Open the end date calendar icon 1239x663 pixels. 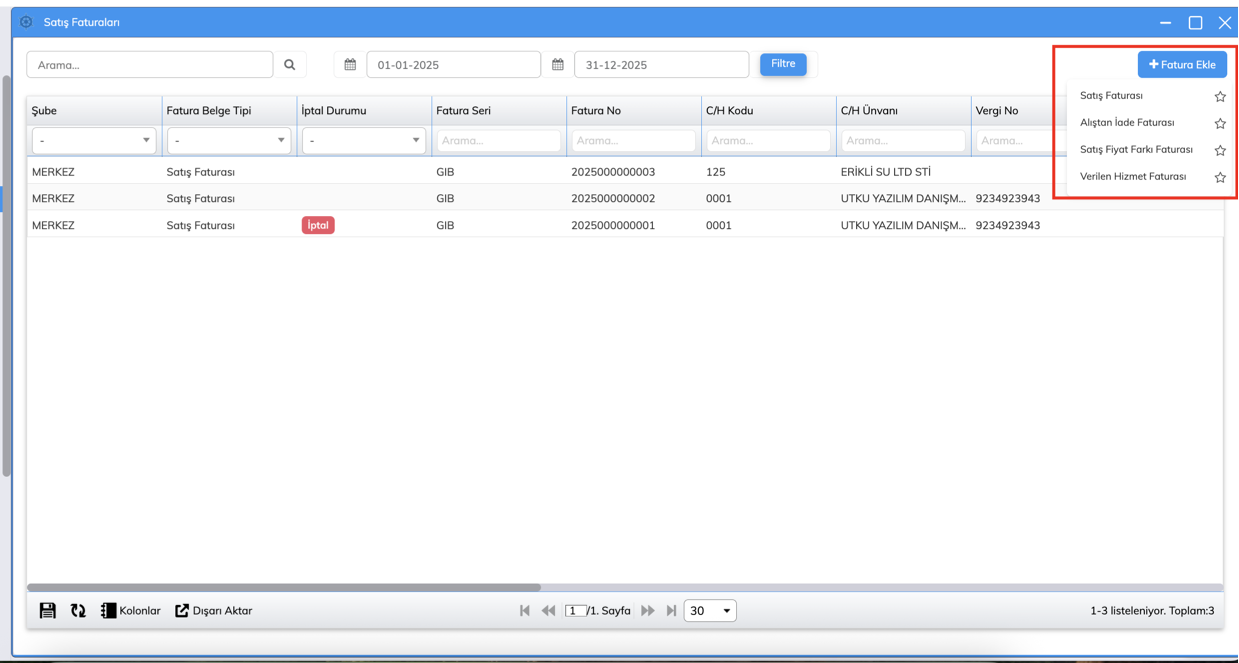558,65
